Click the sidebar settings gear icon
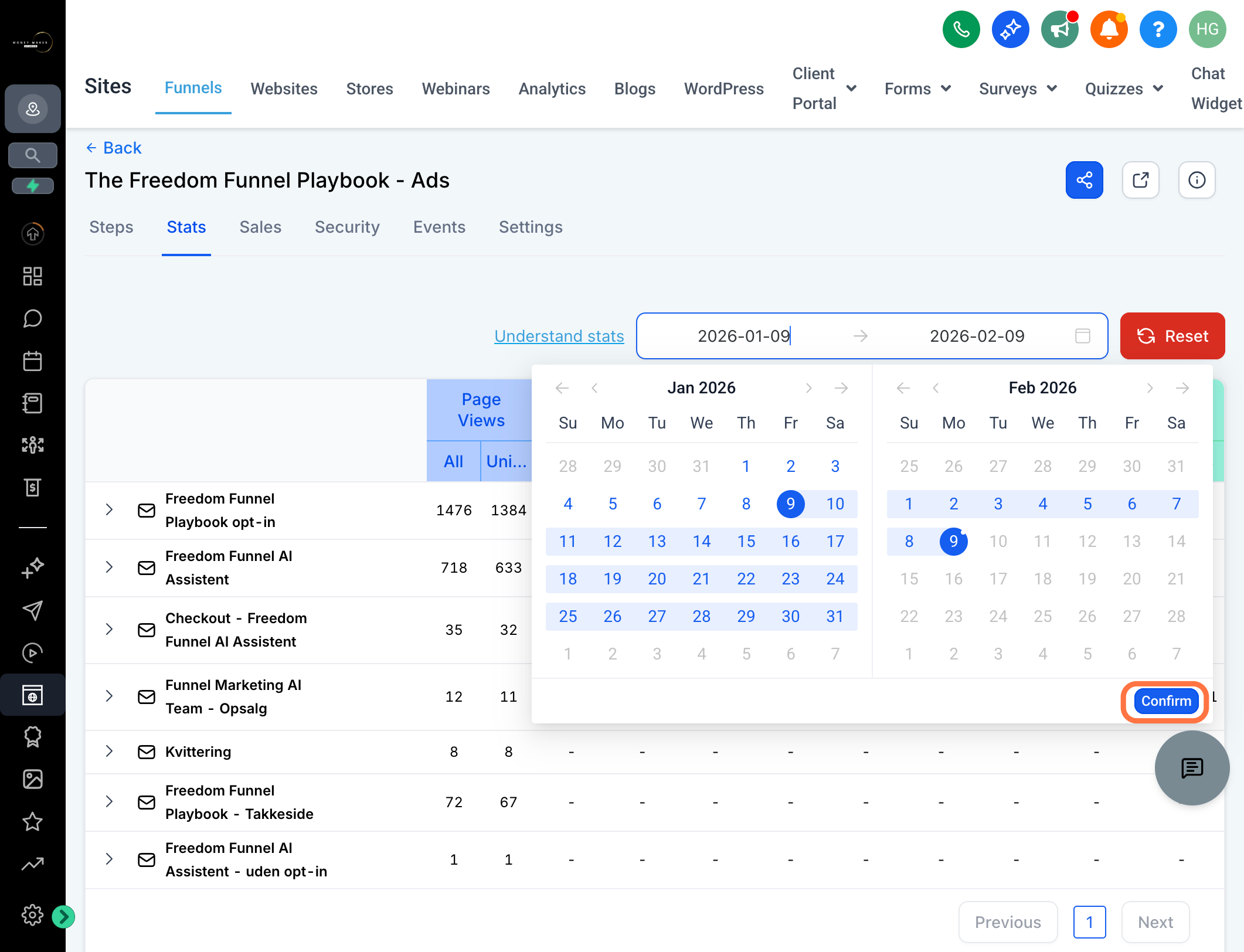Screen dimensions: 1244x952 click(x=32, y=915)
